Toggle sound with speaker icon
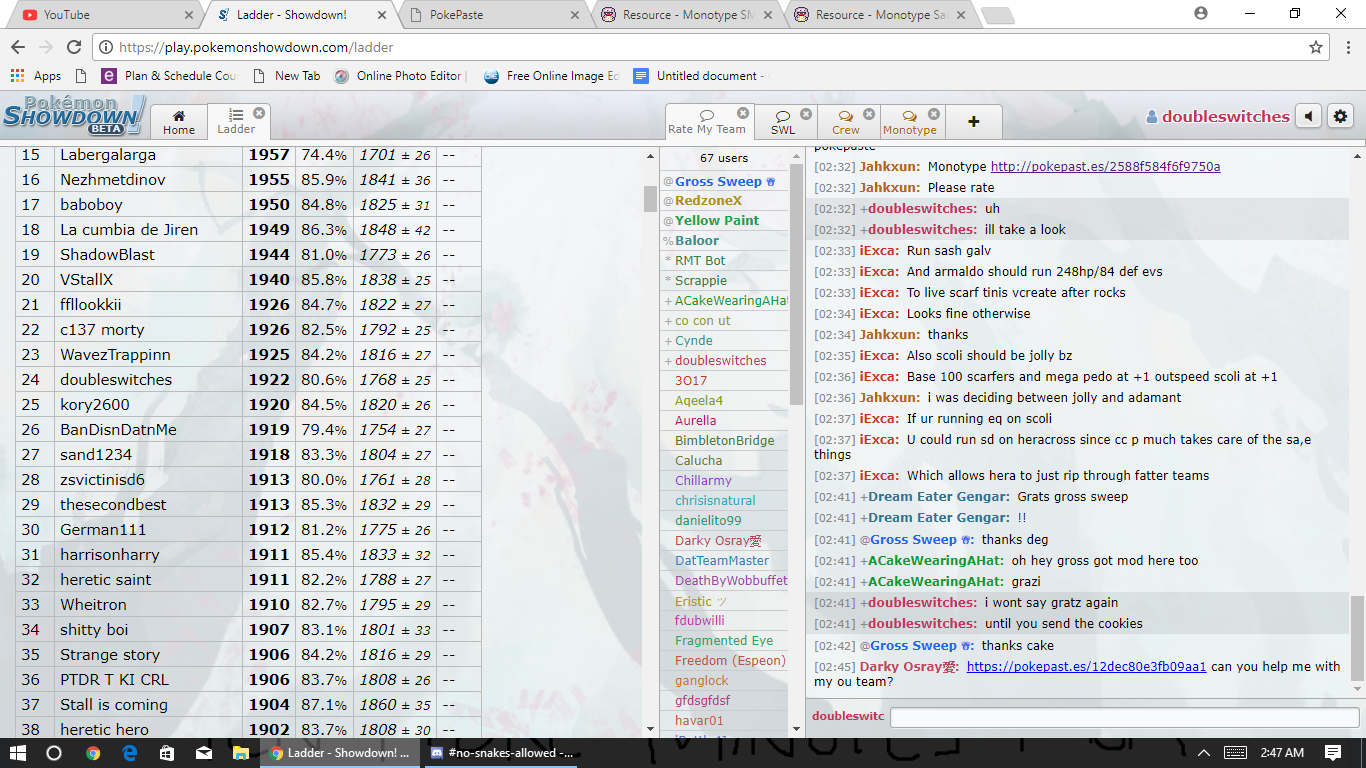The height and width of the screenshot is (768, 1366). pos(1308,116)
